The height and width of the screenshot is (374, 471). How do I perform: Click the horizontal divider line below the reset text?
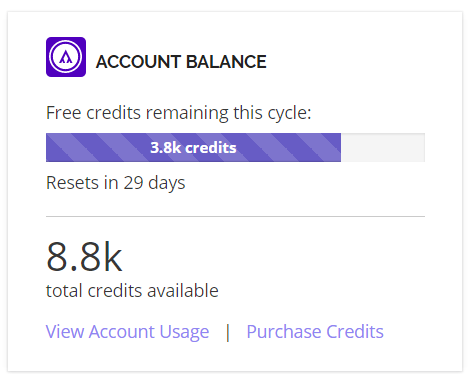tap(235, 216)
